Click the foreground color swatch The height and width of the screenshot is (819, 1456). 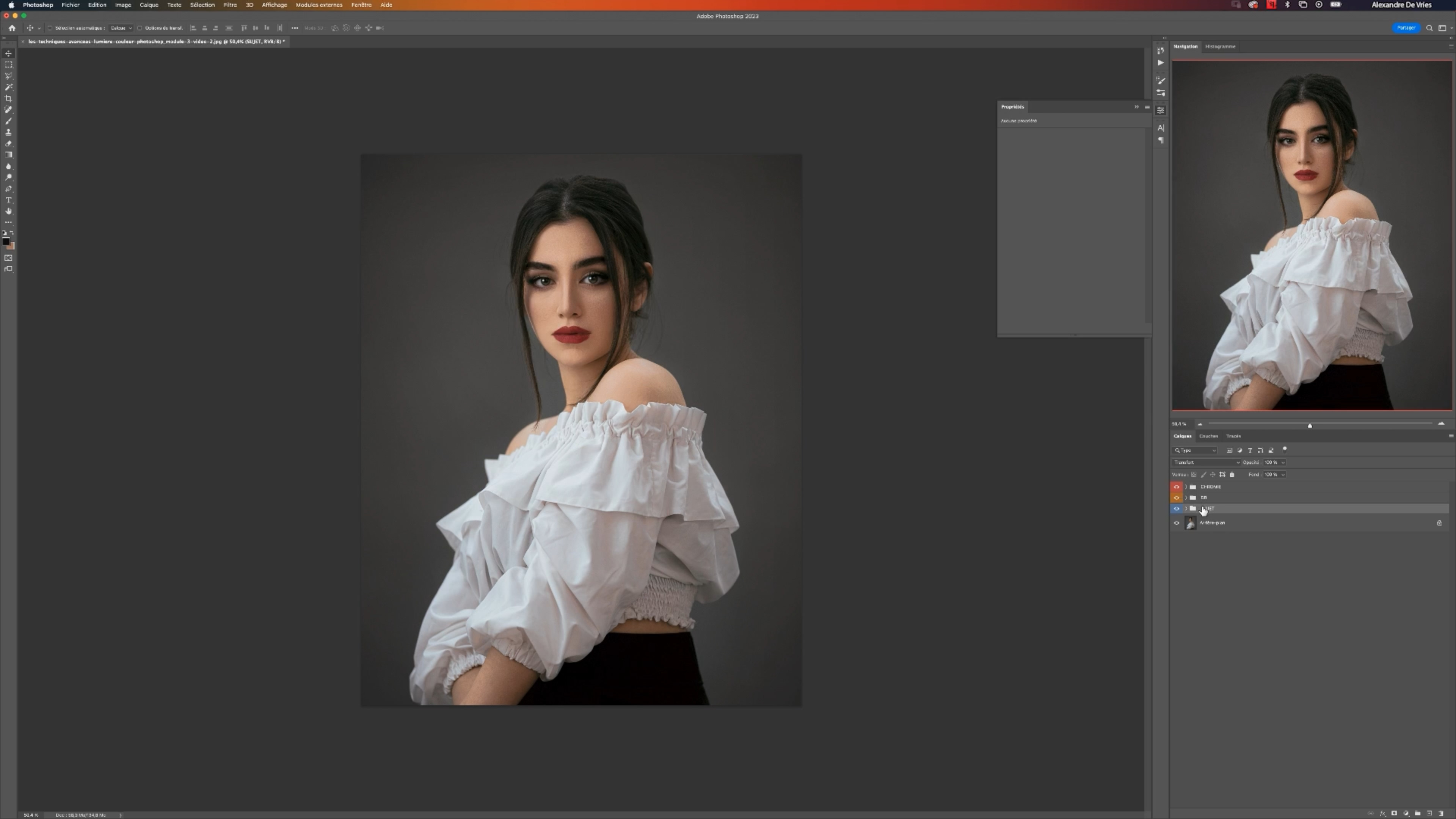tap(6, 242)
